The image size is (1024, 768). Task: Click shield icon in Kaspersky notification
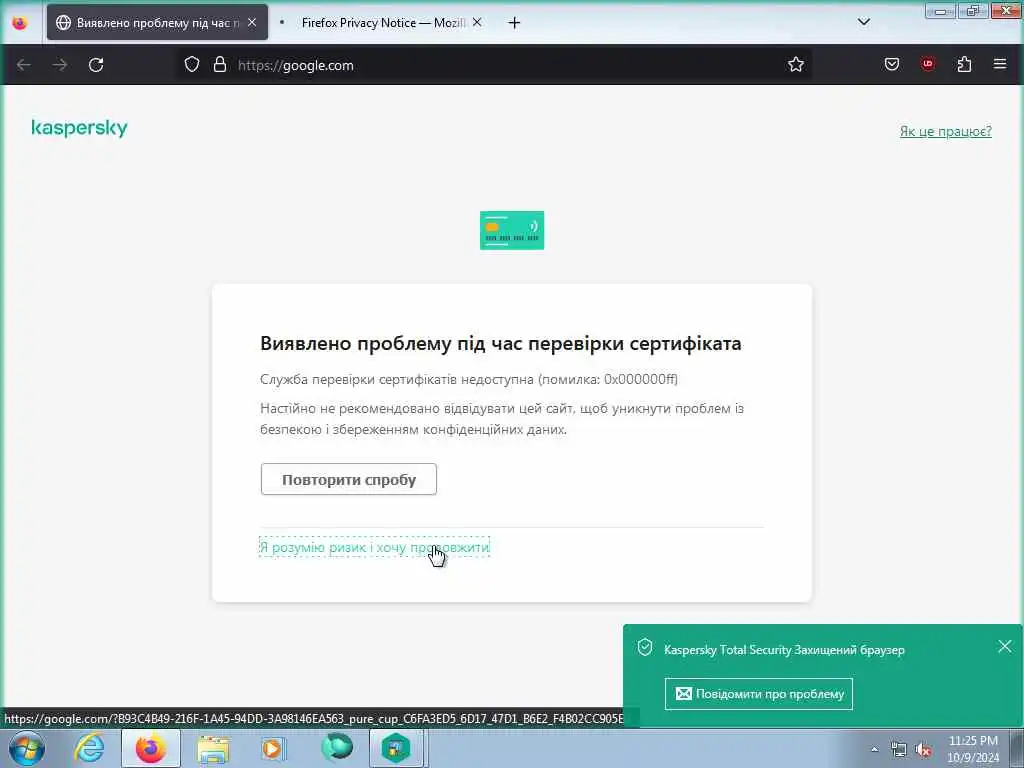[645, 647]
